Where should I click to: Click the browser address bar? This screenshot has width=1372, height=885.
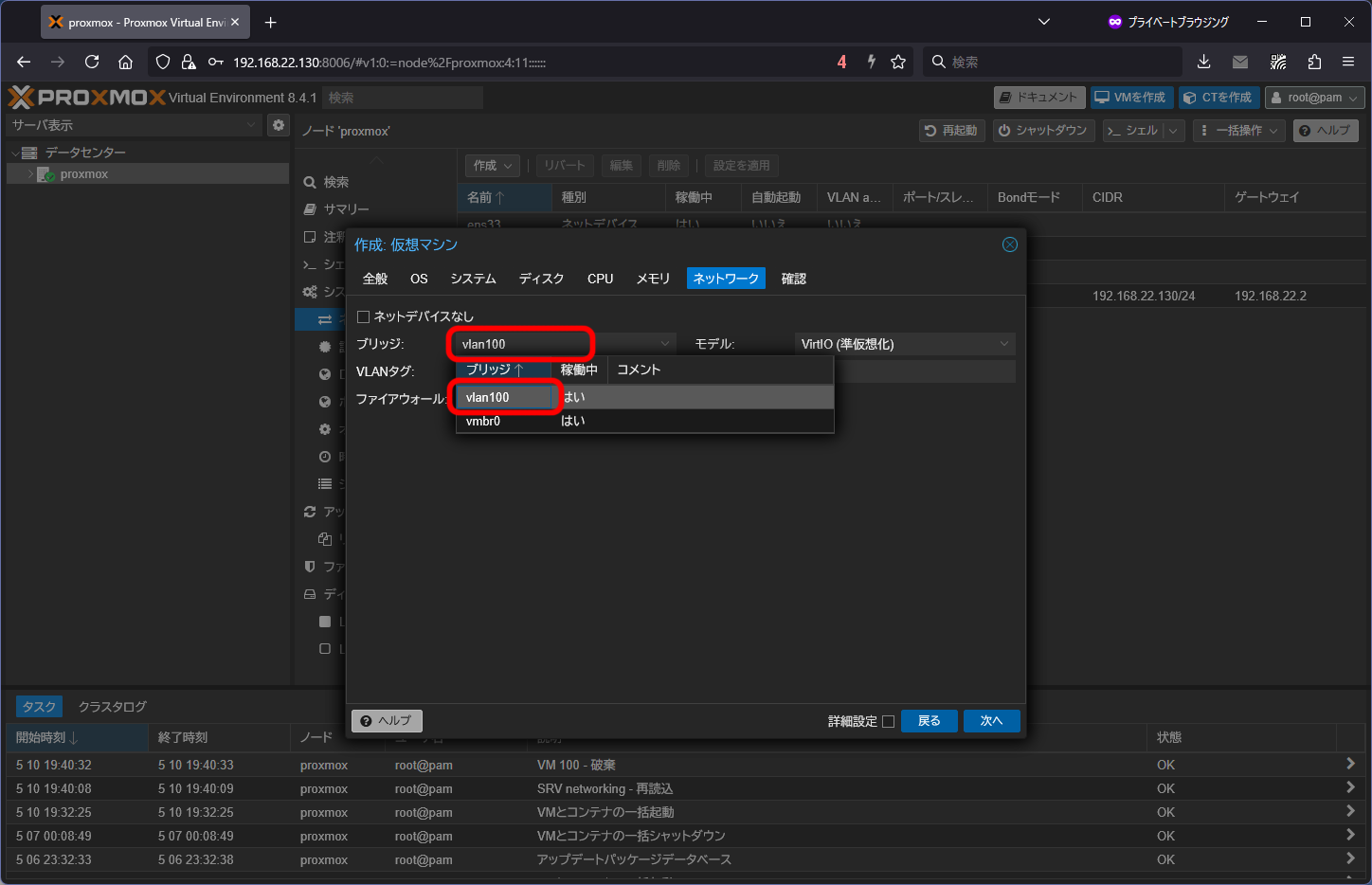(x=531, y=63)
